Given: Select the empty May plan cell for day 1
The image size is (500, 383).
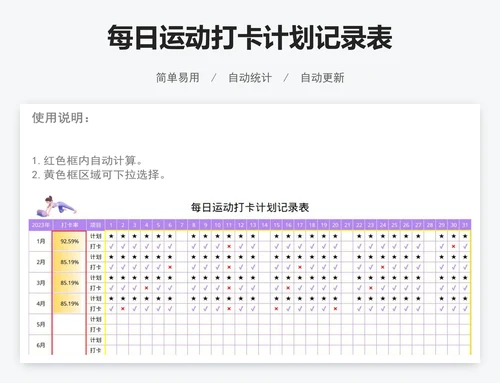Looking at the screenshot, I should coord(111,319).
